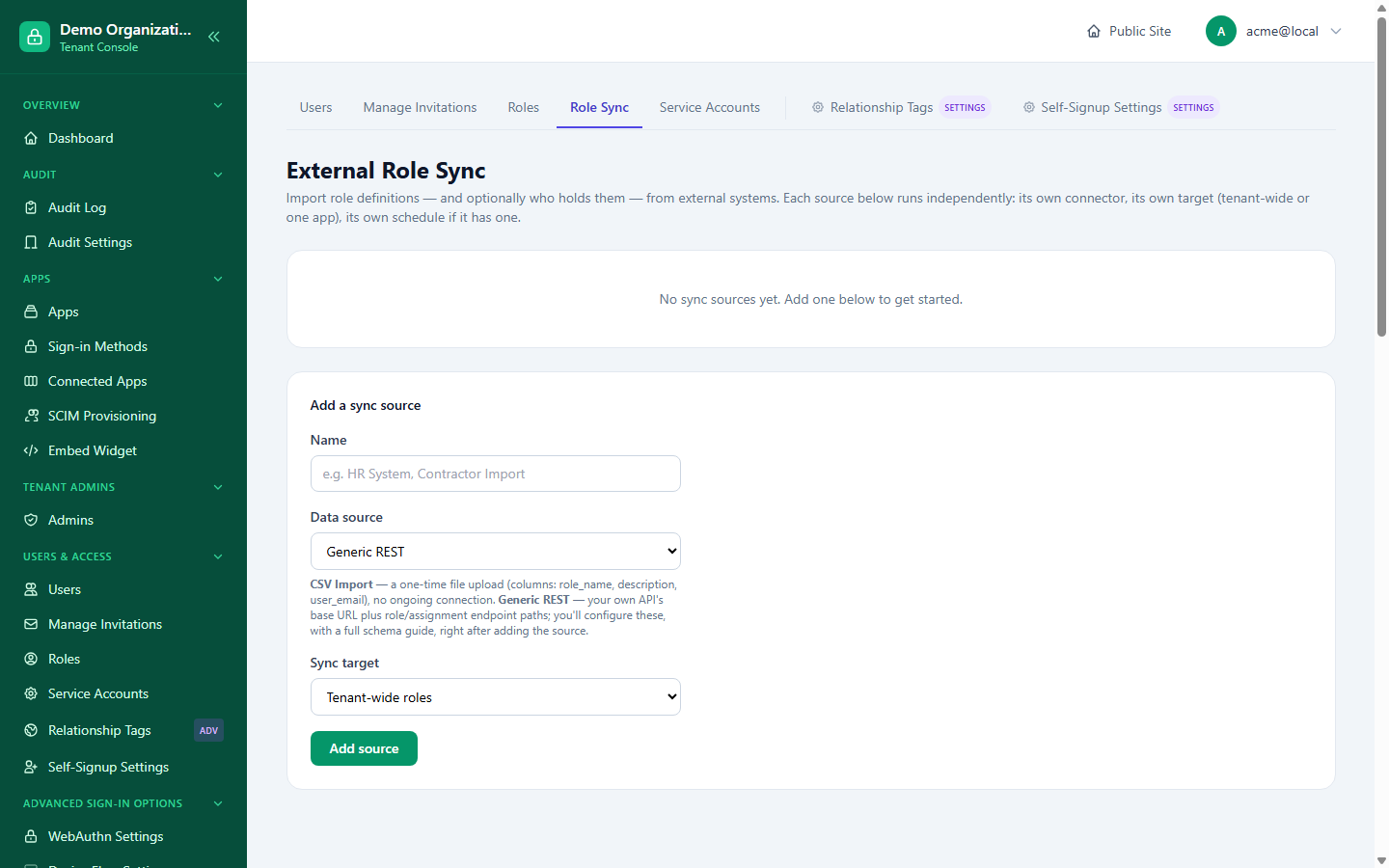Click the Self-Signup Settings user-plus icon
1389x868 pixels.
click(x=31, y=767)
